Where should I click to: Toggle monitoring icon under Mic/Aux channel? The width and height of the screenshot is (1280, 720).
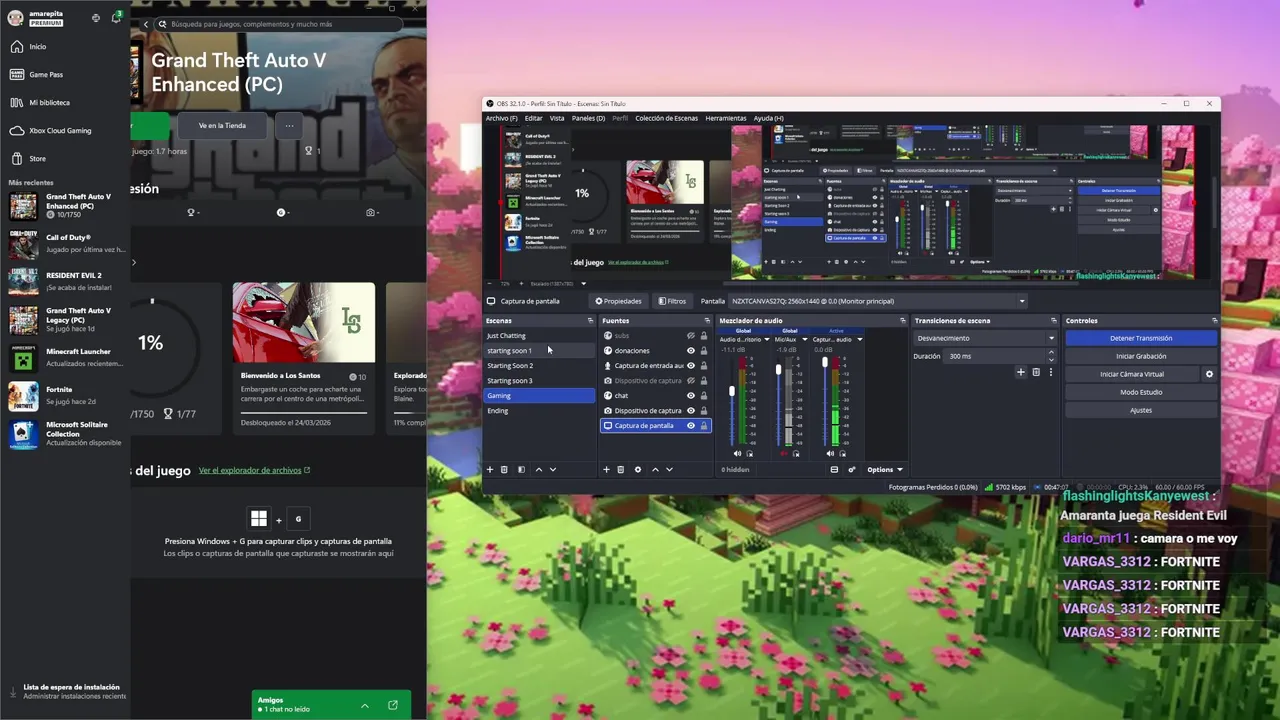coord(796,454)
